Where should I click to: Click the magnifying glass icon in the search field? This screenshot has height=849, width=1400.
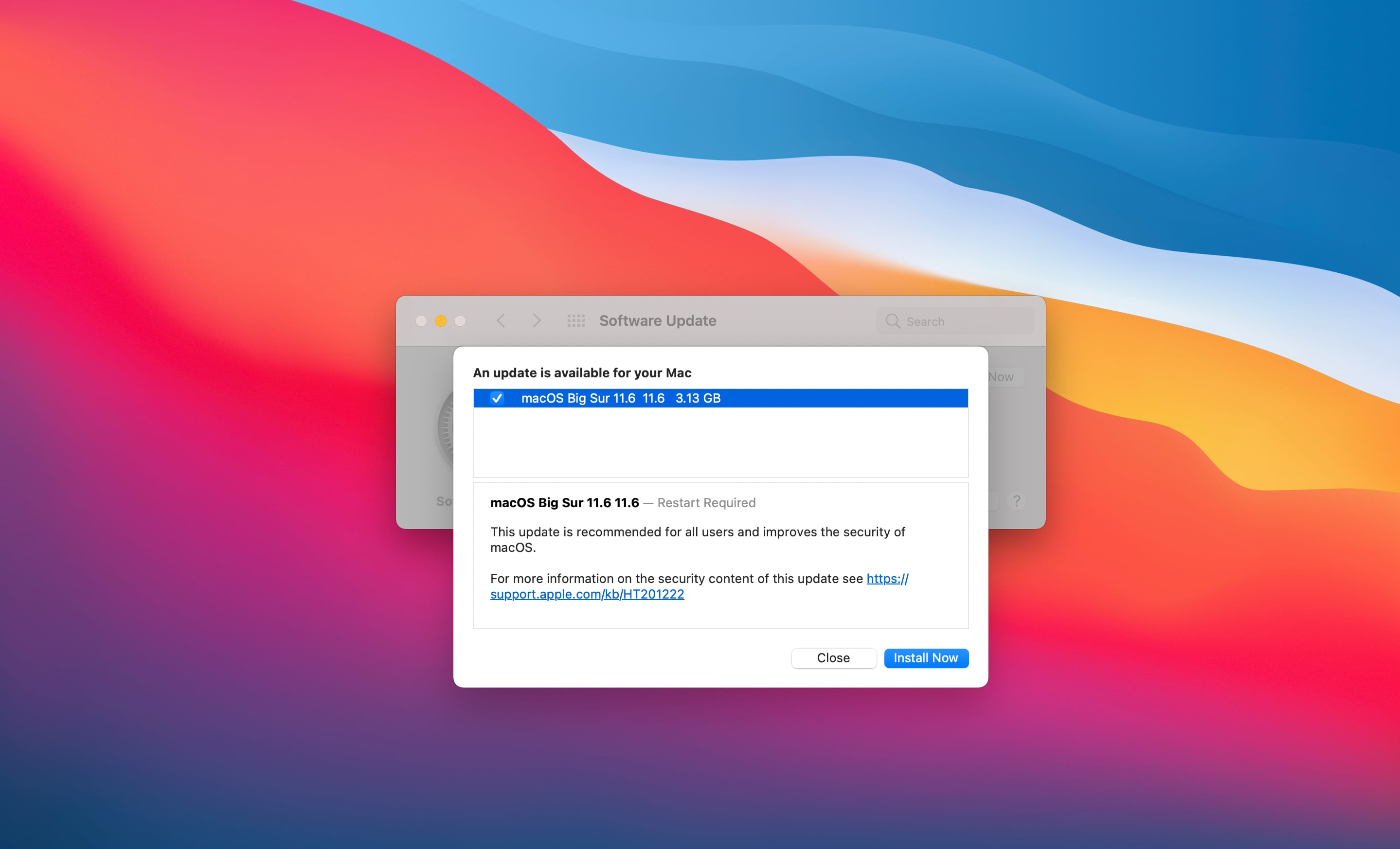click(x=893, y=321)
